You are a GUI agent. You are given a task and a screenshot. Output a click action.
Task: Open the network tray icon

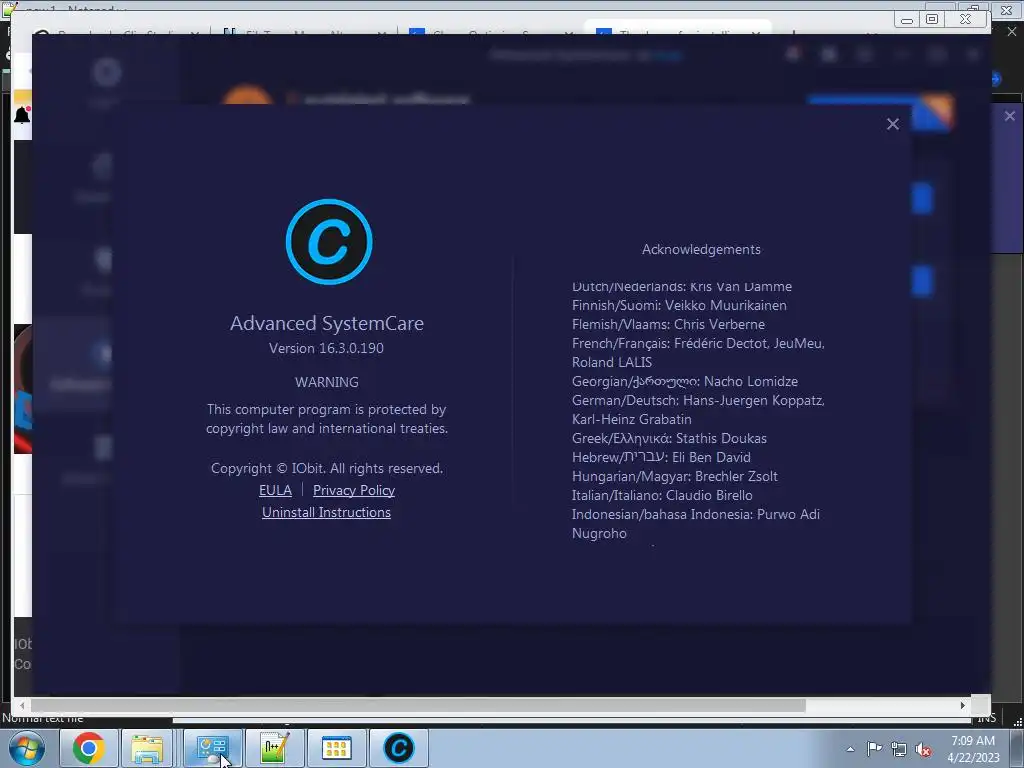899,750
